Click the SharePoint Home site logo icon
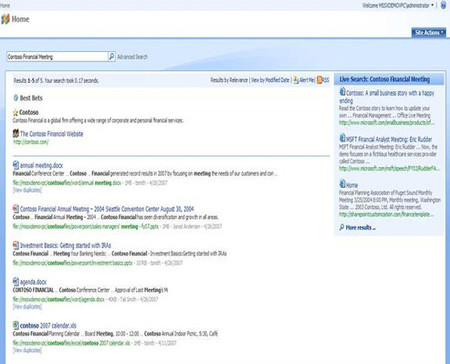The height and width of the screenshot is (364, 450). (x=5, y=19)
